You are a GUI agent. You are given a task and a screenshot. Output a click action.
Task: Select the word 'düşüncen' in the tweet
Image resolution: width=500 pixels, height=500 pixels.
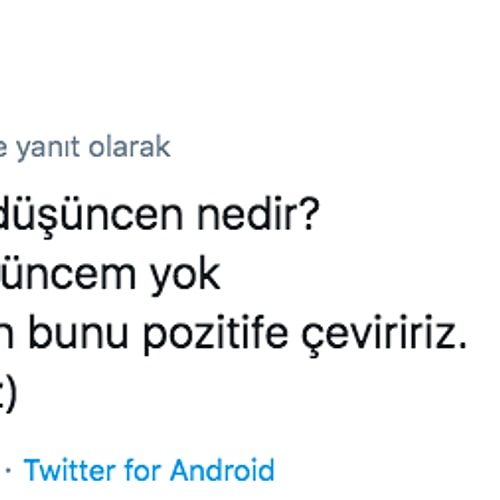pos(91,216)
